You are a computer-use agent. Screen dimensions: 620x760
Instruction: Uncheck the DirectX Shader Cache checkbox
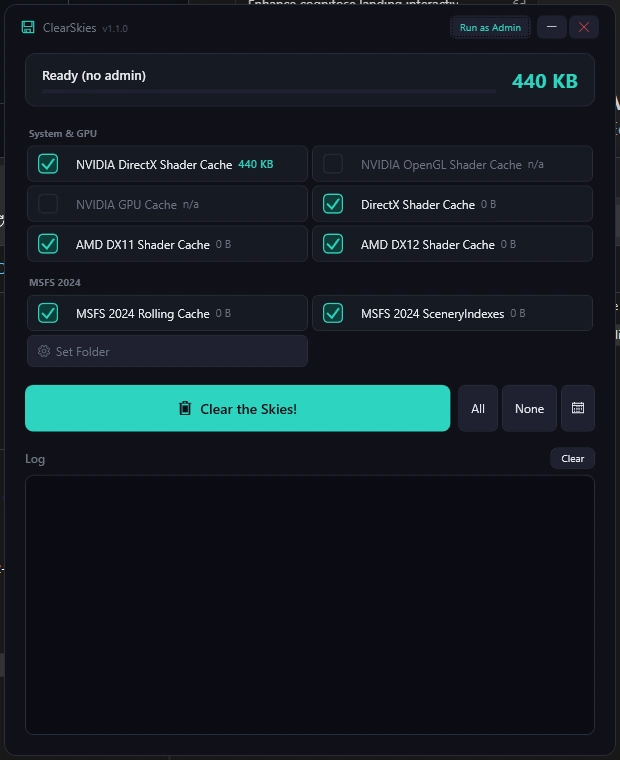(x=333, y=204)
